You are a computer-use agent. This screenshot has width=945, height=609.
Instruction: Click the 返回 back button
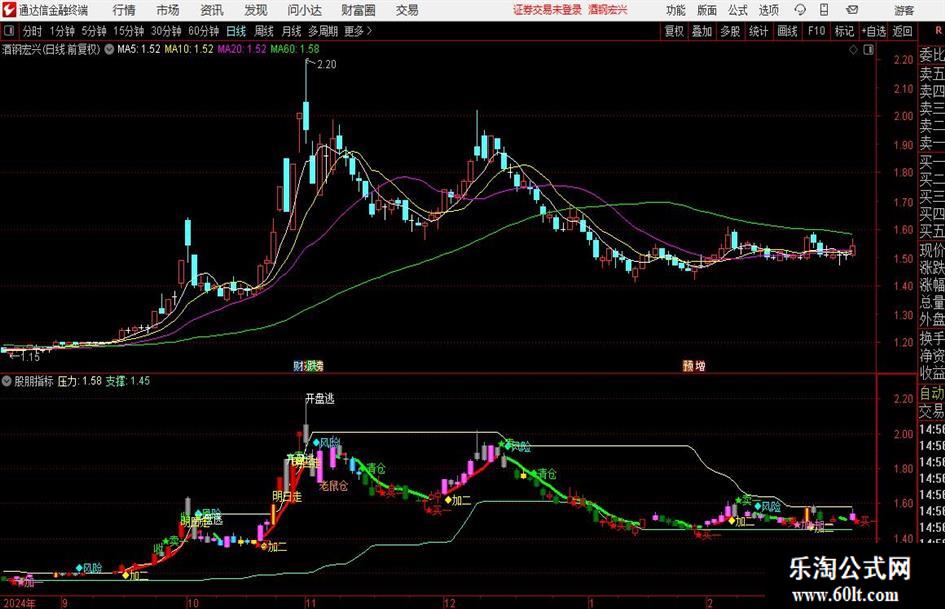pyautogui.click(x=902, y=31)
